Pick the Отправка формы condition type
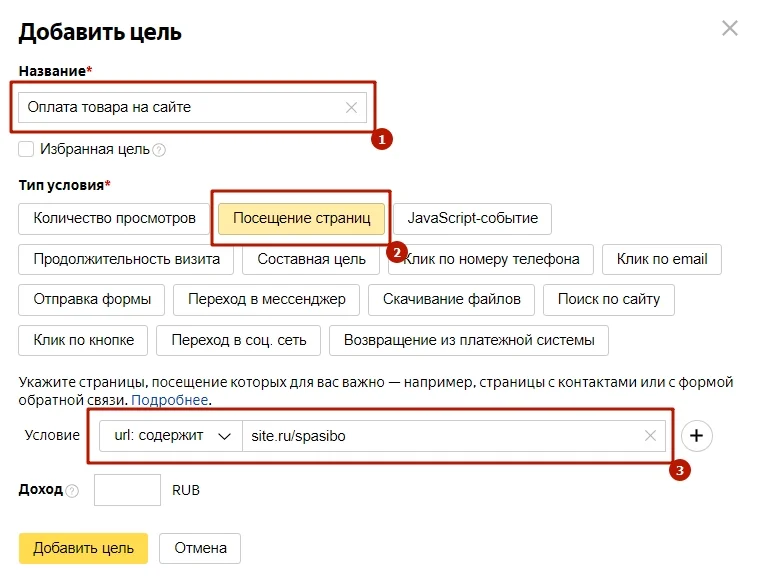Screen dimensions: 757x582 [x=92, y=299]
